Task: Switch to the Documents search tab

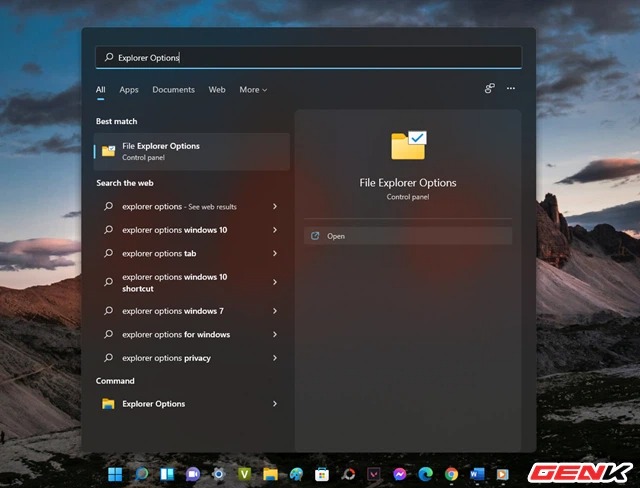Action: click(x=173, y=90)
